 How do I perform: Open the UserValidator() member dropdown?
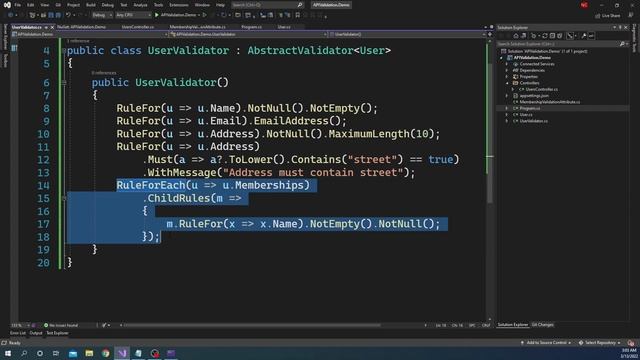tap(408, 34)
